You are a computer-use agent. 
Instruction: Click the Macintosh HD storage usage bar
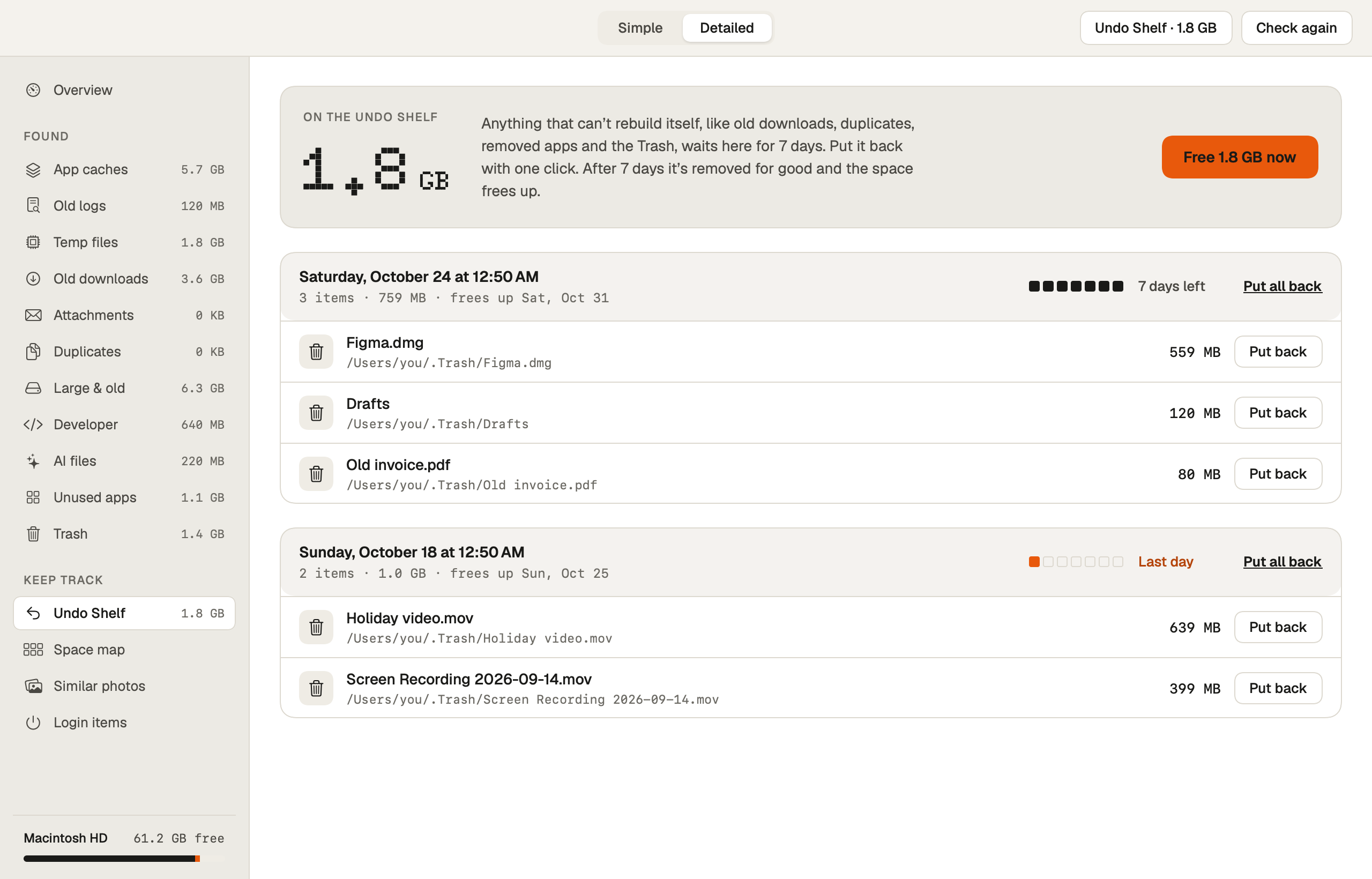[x=124, y=859]
